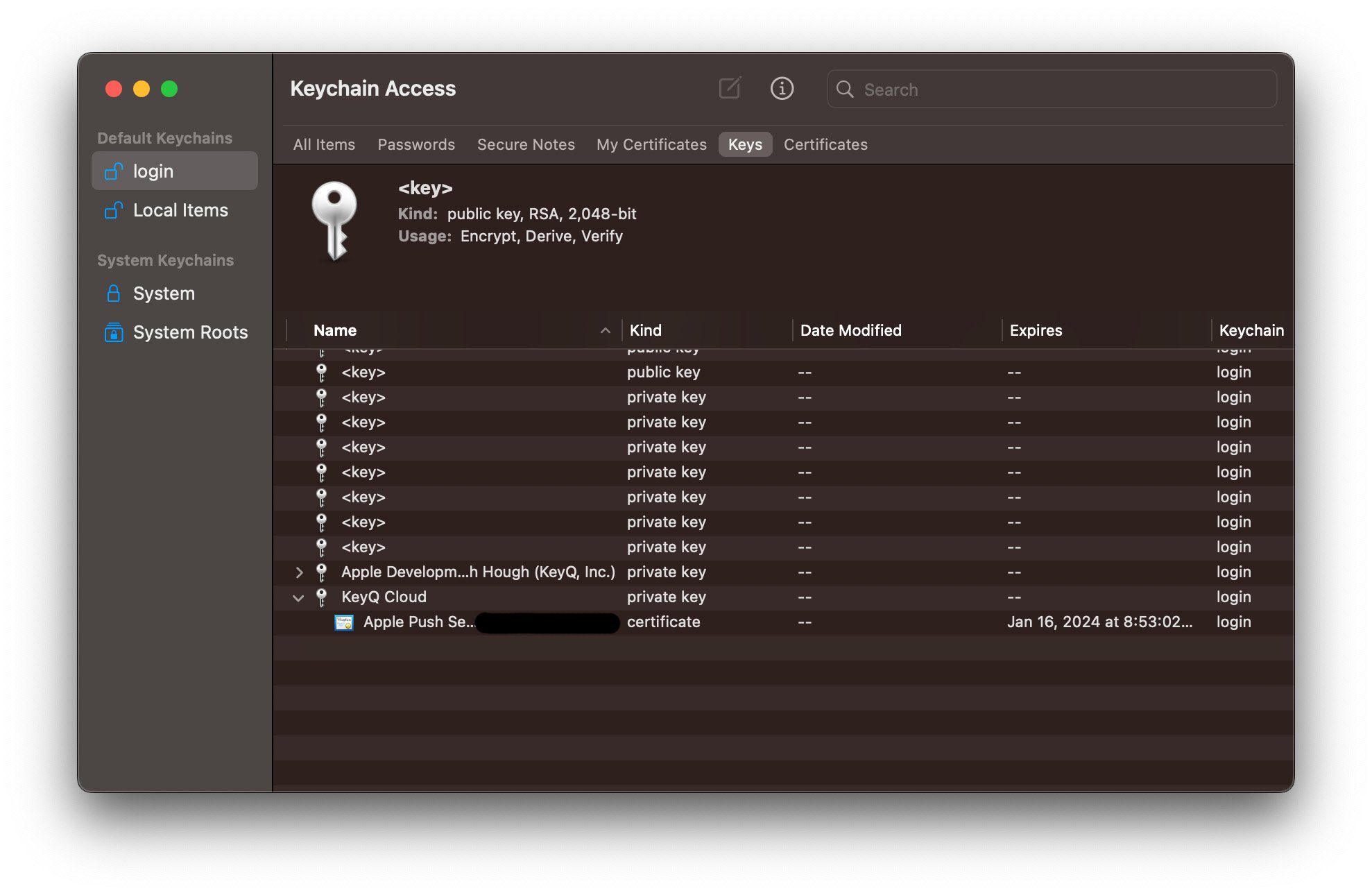Screen dimensions: 1372x895
Task: Collapse the KeyQ Cloud private key entry
Action: click(x=298, y=597)
